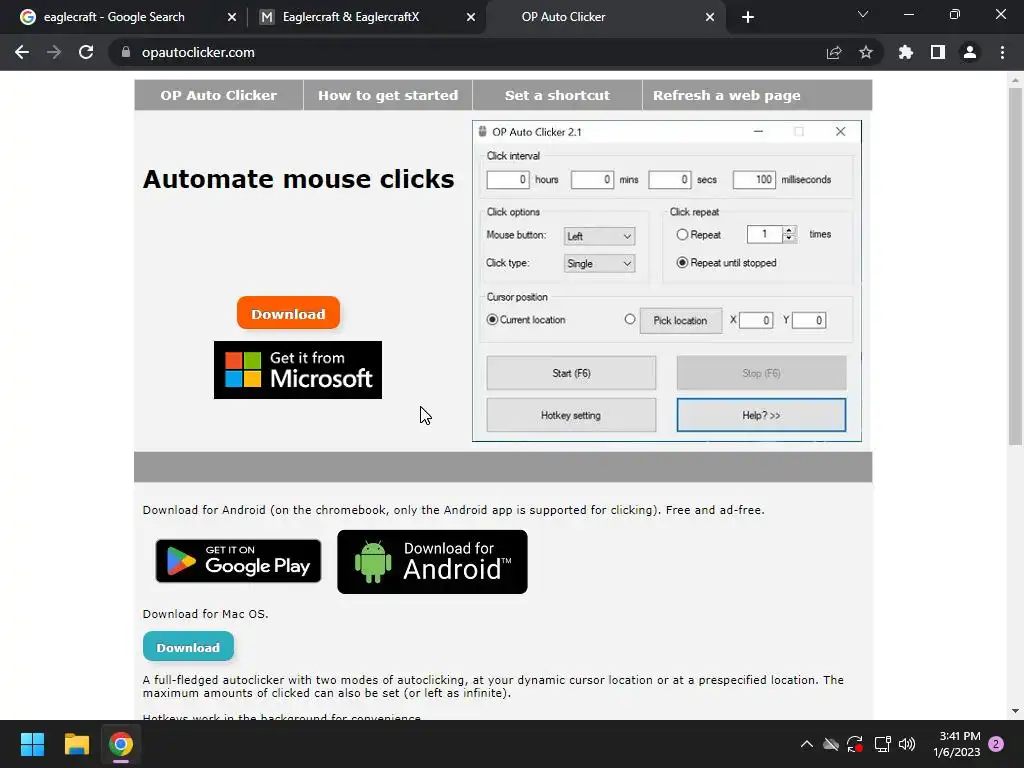Click the milliseconds field showing 100
The width and height of the screenshot is (1024, 768).
tap(754, 180)
